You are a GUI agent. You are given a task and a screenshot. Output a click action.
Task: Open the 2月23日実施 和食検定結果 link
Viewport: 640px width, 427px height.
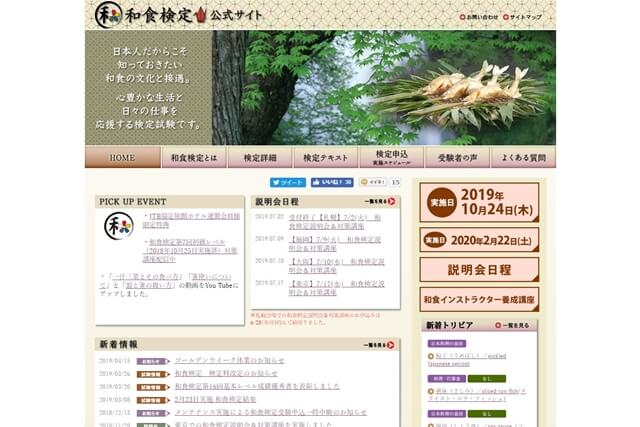click(215, 399)
